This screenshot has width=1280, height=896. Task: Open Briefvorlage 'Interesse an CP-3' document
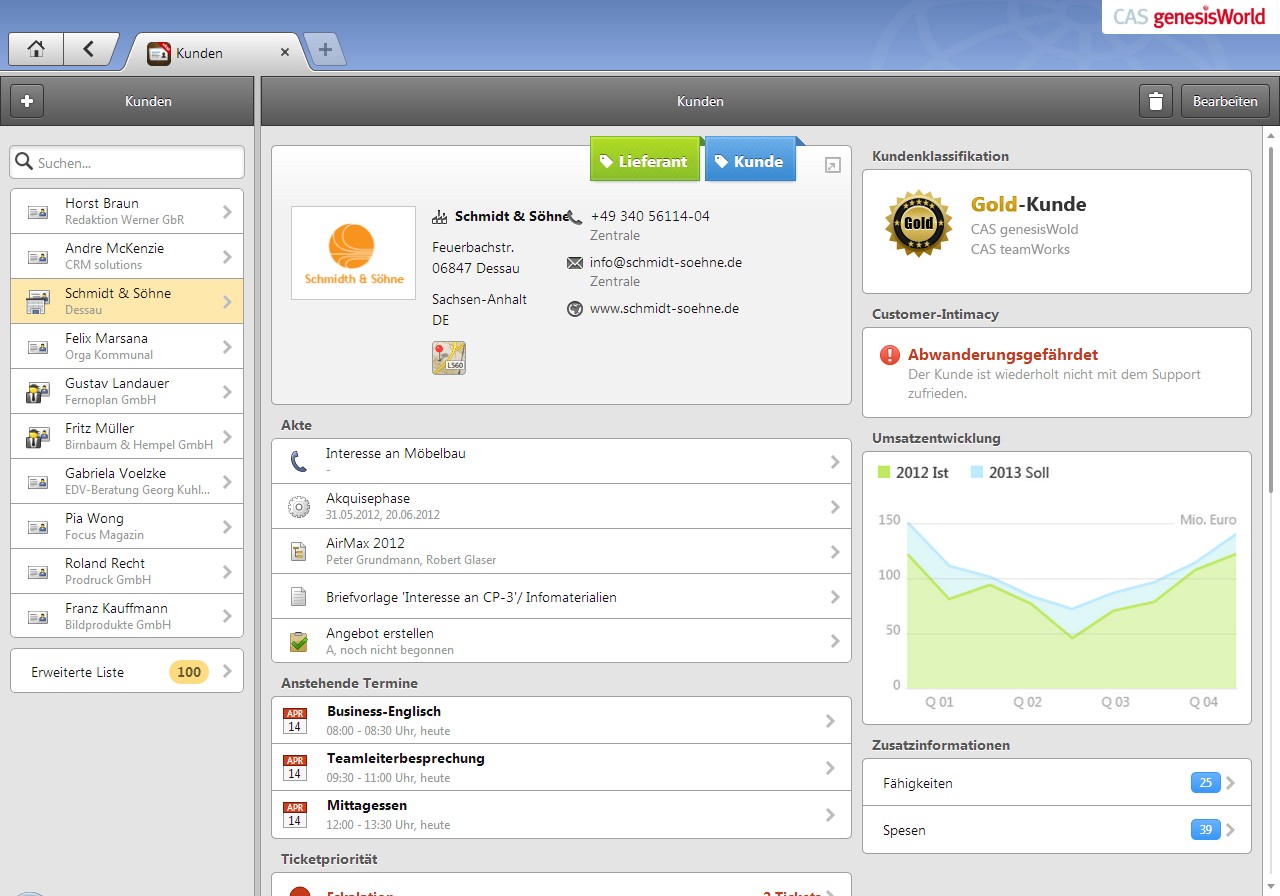tap(561, 596)
